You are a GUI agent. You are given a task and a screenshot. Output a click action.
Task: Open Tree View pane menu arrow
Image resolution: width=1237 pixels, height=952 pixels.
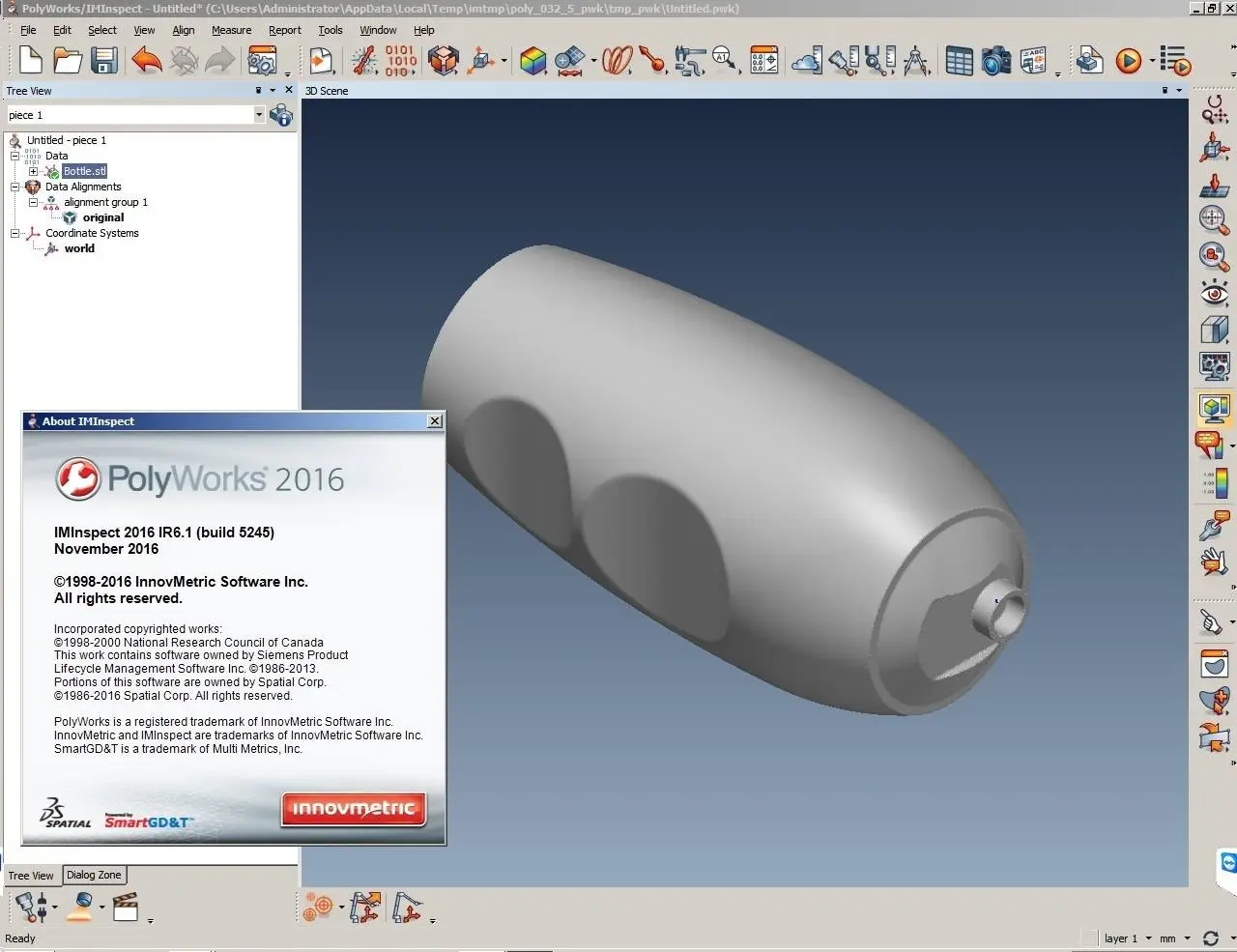[x=273, y=90]
